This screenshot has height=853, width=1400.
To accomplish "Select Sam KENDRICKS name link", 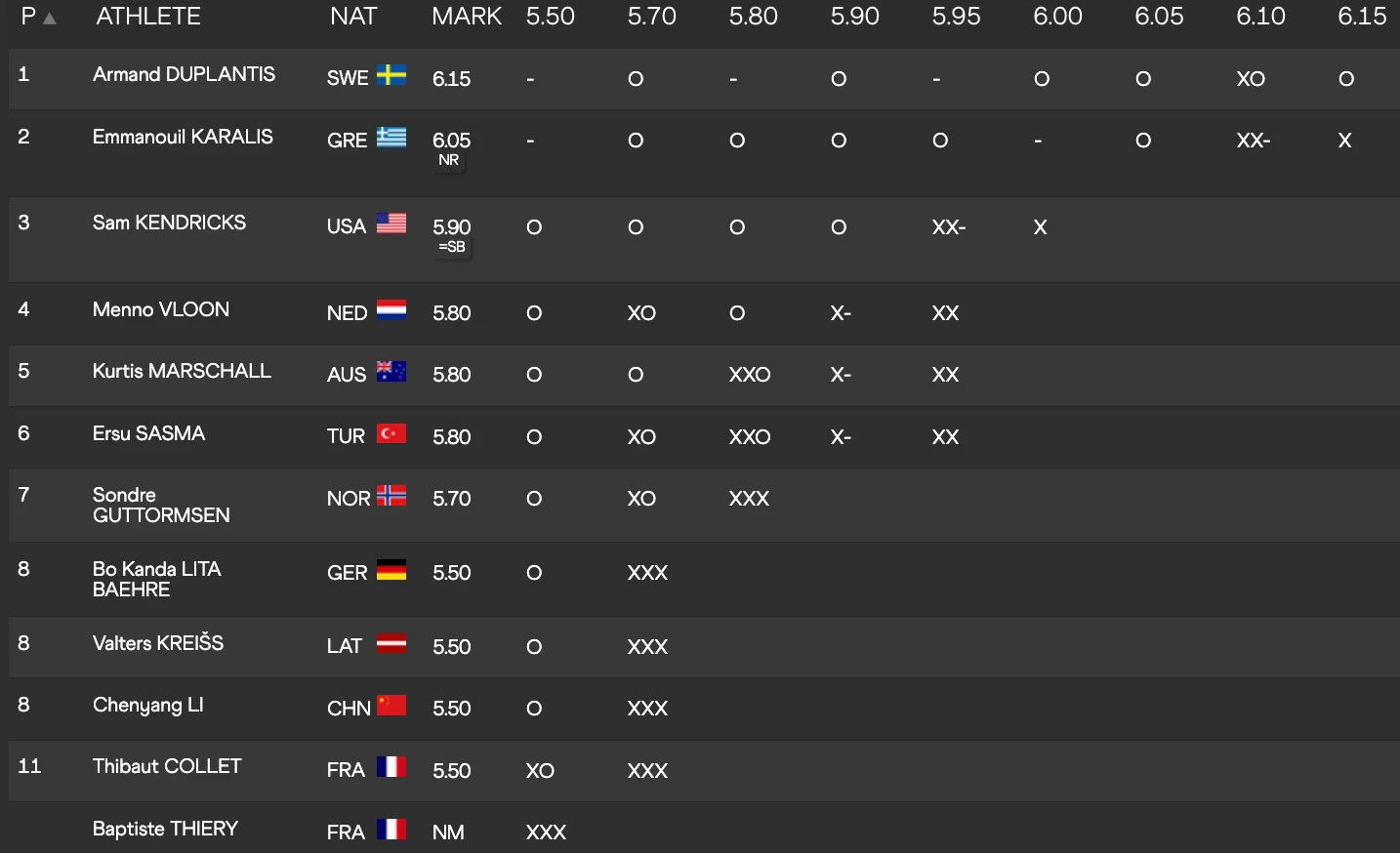I will click(169, 223).
